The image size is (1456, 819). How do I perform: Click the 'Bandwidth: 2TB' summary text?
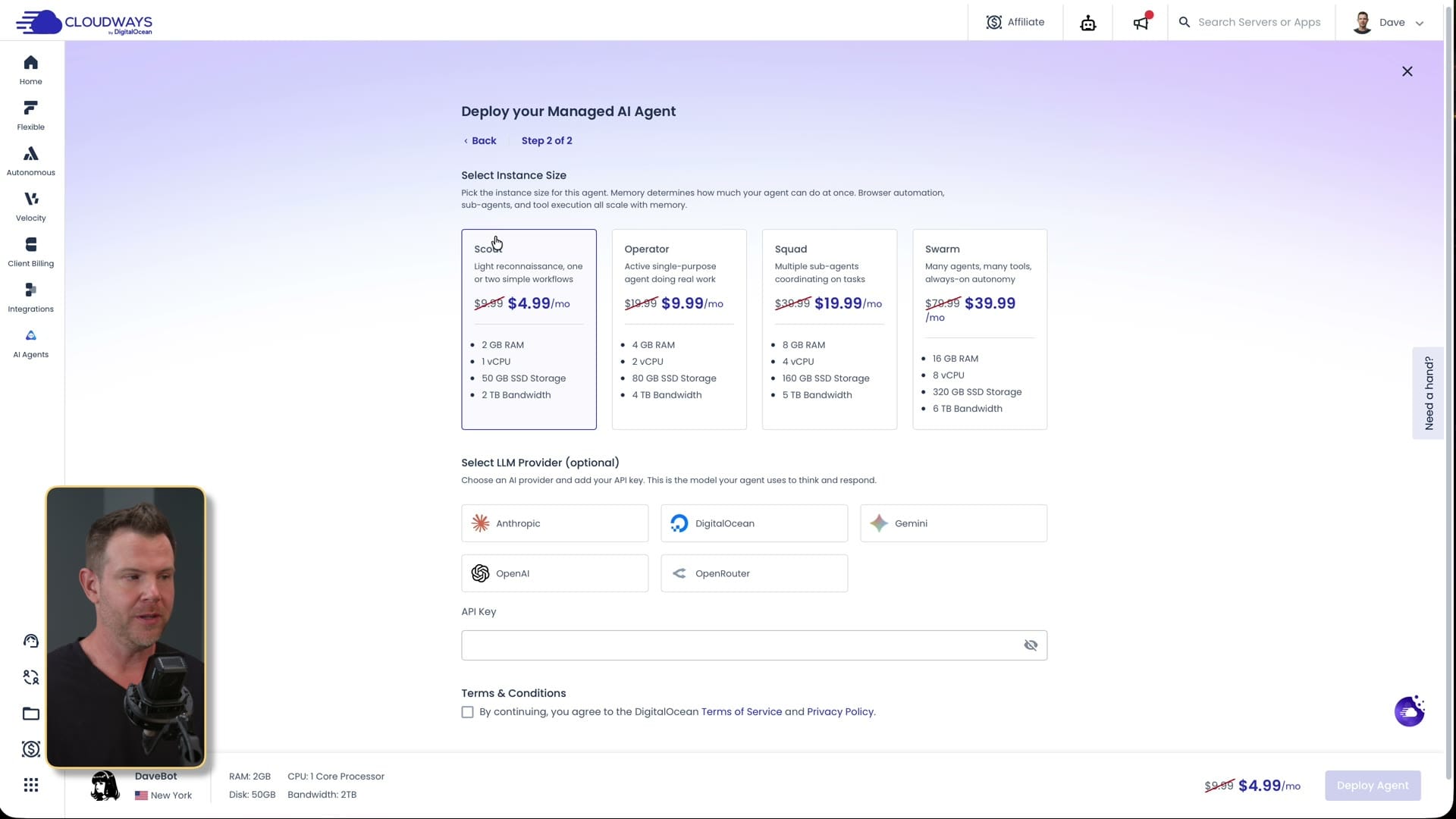point(322,795)
